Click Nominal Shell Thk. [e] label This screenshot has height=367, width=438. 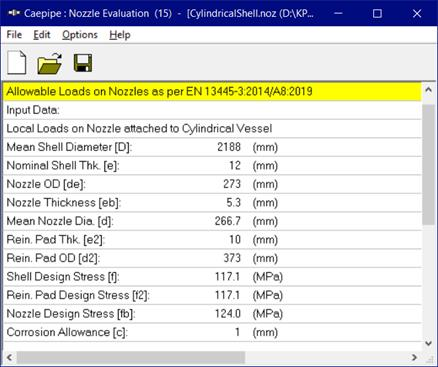63,166
